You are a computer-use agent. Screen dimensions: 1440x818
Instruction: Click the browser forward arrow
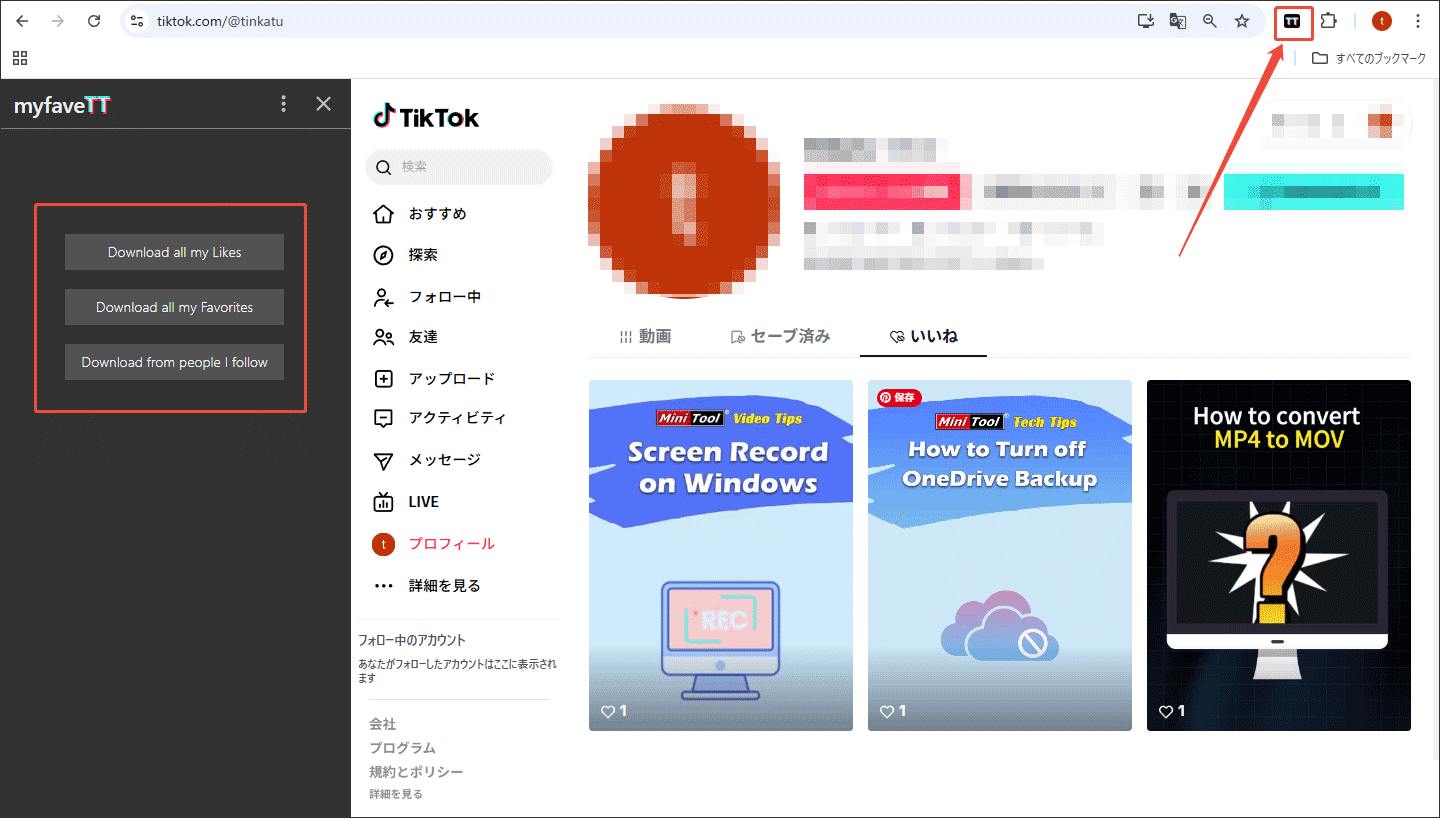pyautogui.click(x=58, y=21)
